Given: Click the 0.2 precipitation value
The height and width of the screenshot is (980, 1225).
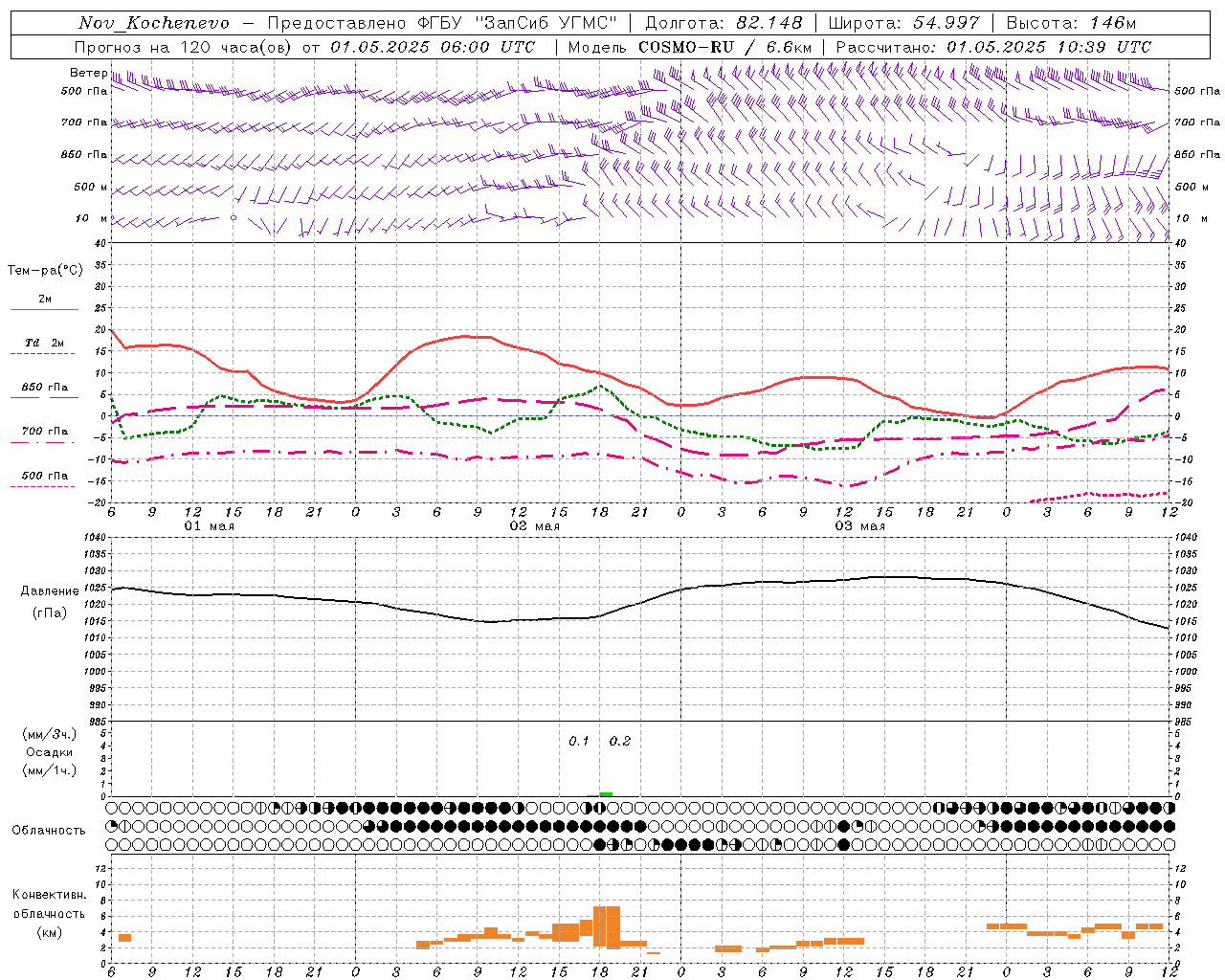Looking at the screenshot, I should [620, 742].
